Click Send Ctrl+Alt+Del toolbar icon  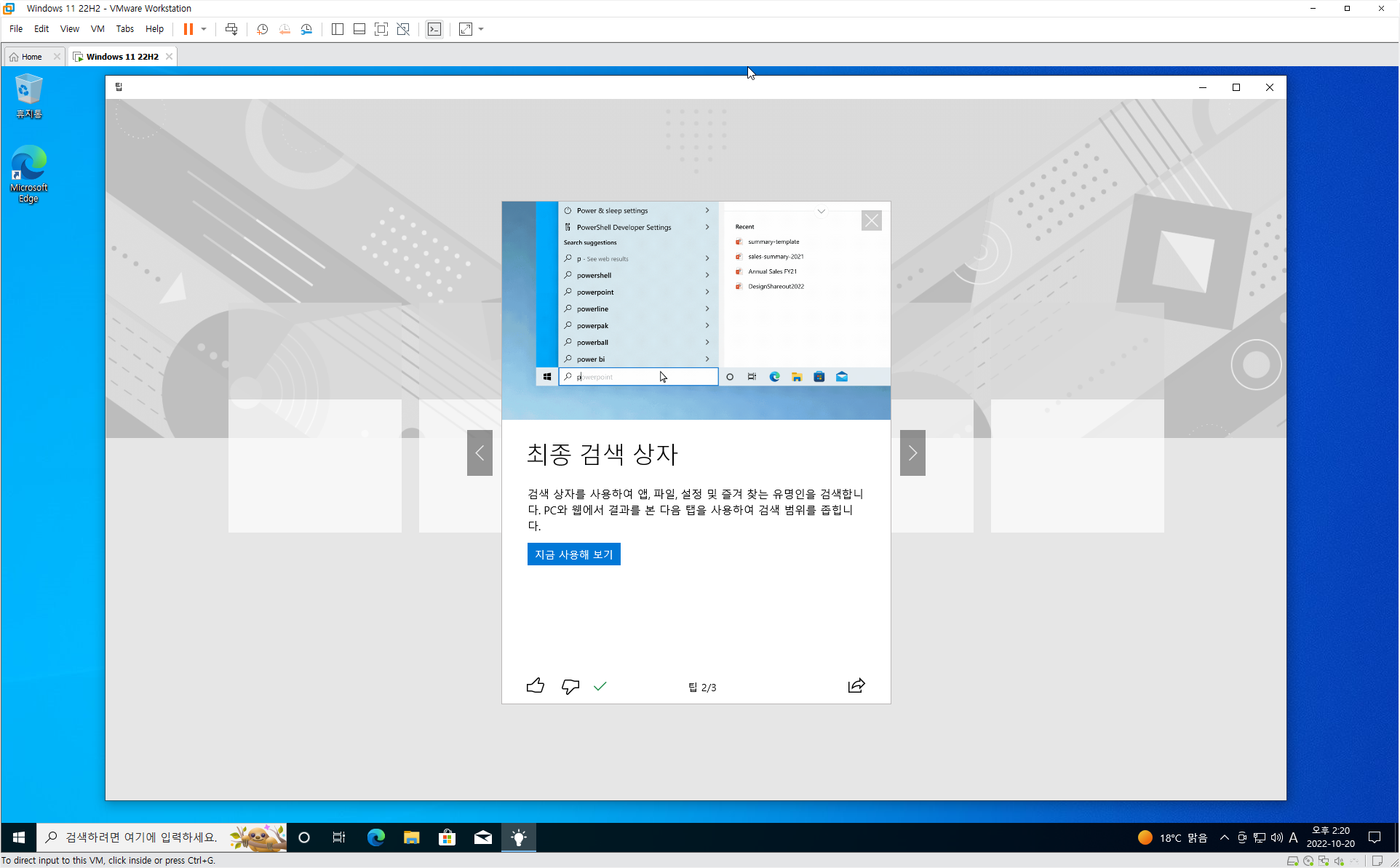(x=231, y=29)
